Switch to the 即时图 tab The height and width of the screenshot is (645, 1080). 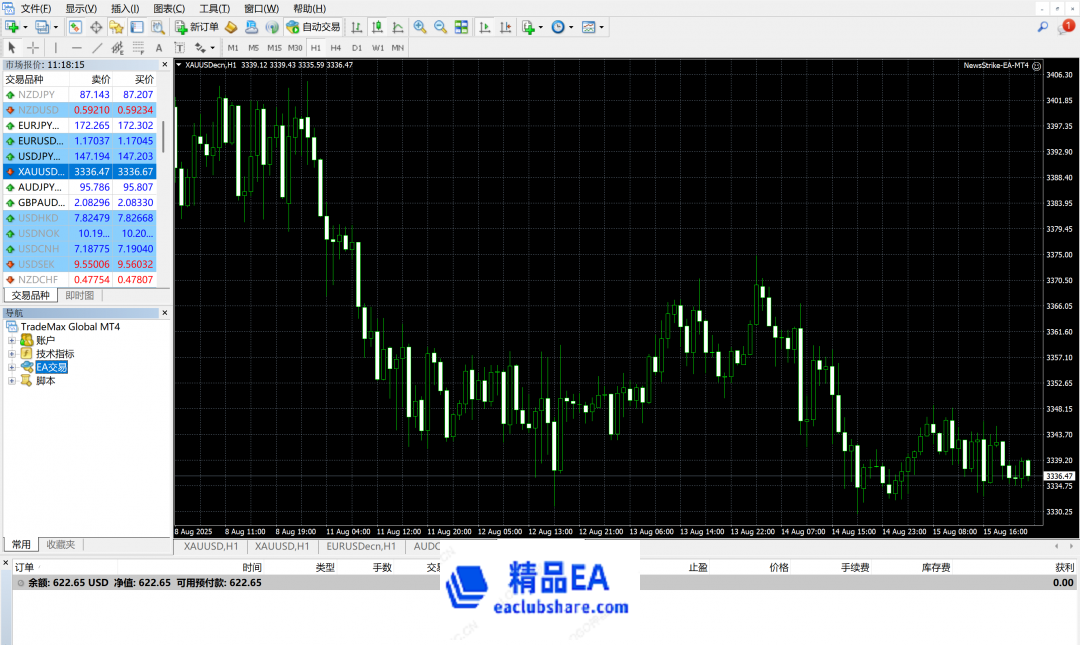point(79,295)
